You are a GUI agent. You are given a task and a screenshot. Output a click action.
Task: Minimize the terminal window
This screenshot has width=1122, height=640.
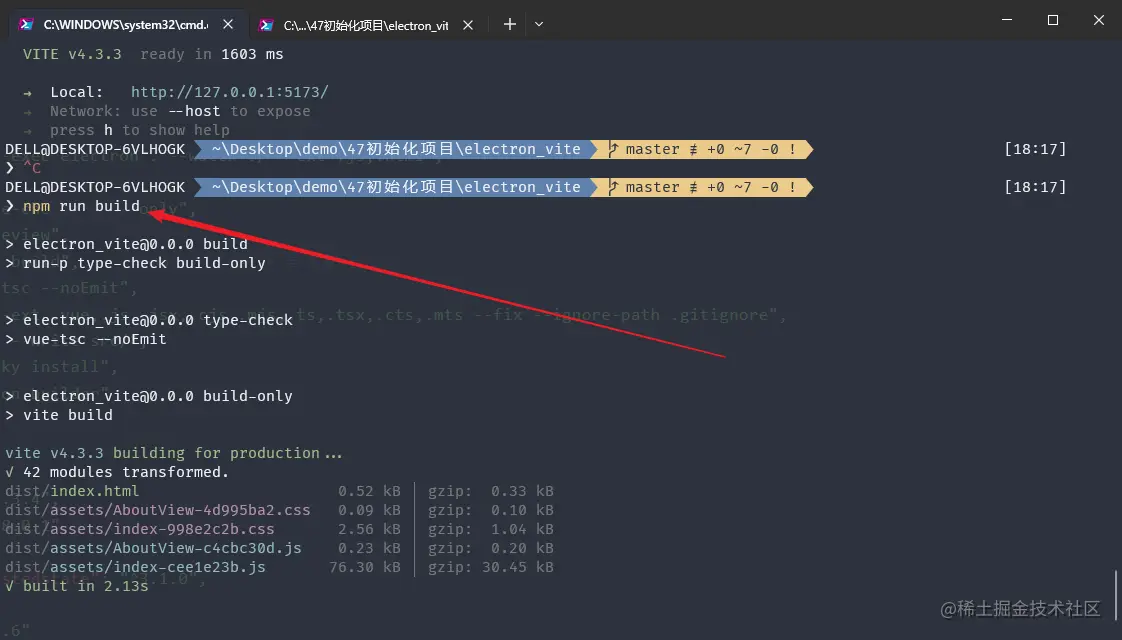click(1007, 20)
